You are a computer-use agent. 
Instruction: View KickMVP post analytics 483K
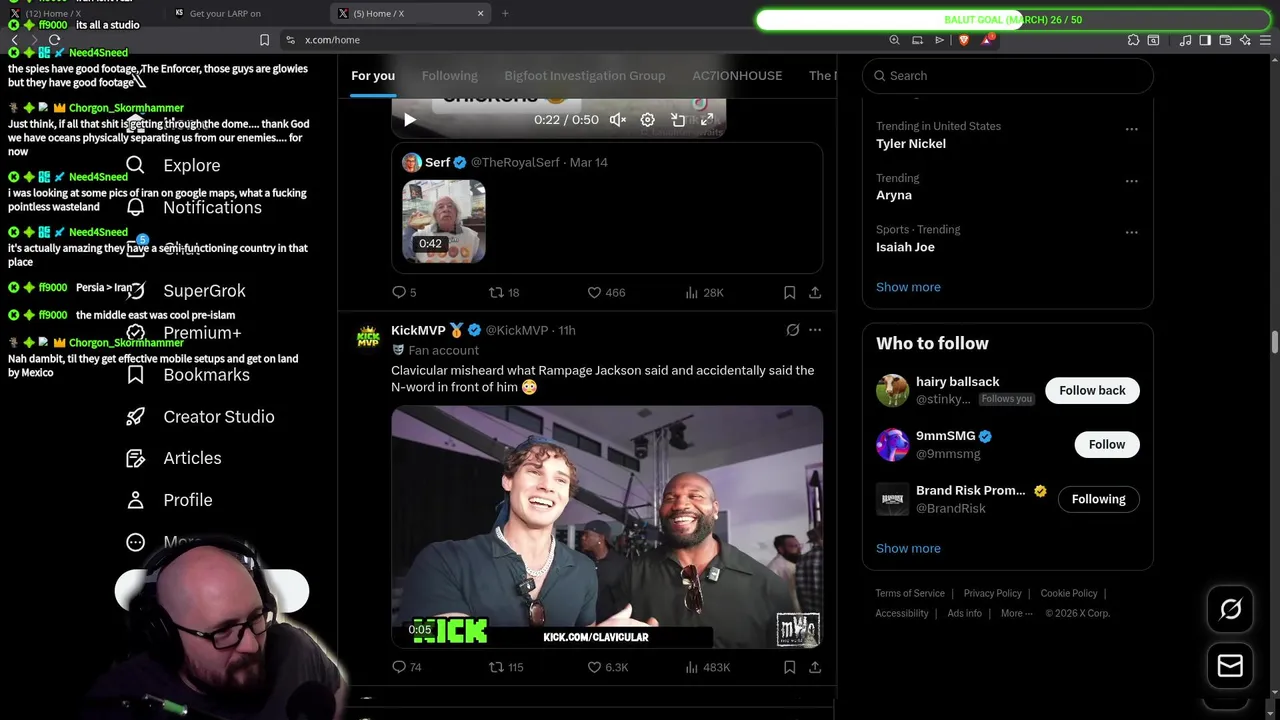707,667
